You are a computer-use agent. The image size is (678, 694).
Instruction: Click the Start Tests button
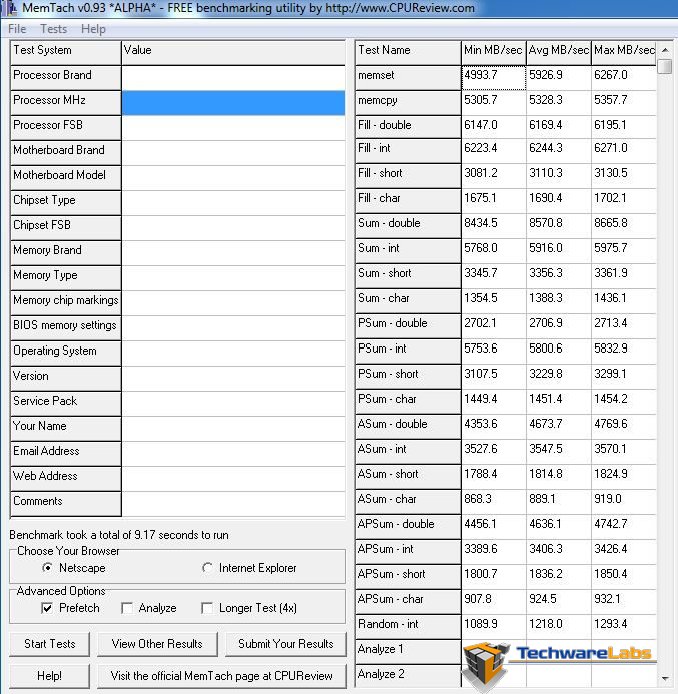coord(50,644)
